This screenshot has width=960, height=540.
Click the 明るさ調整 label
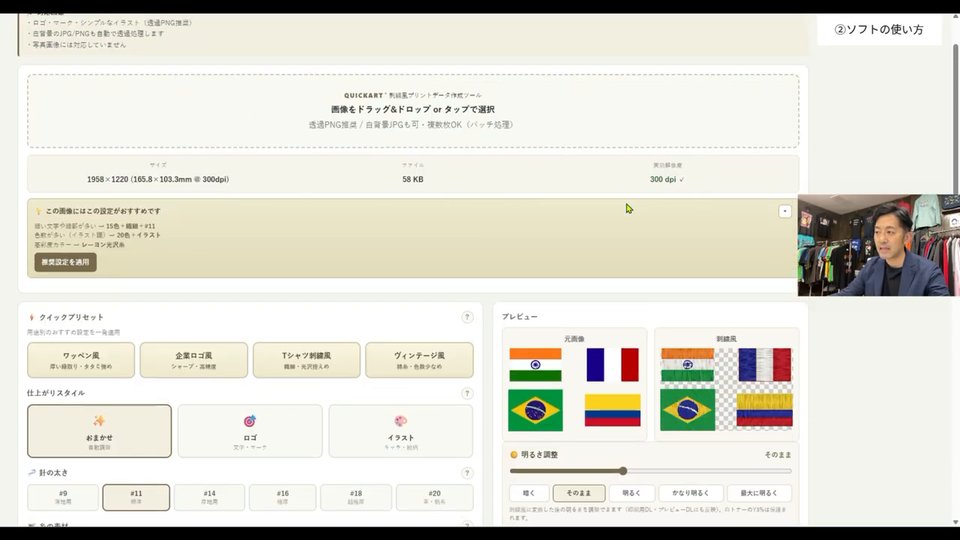(x=539, y=455)
